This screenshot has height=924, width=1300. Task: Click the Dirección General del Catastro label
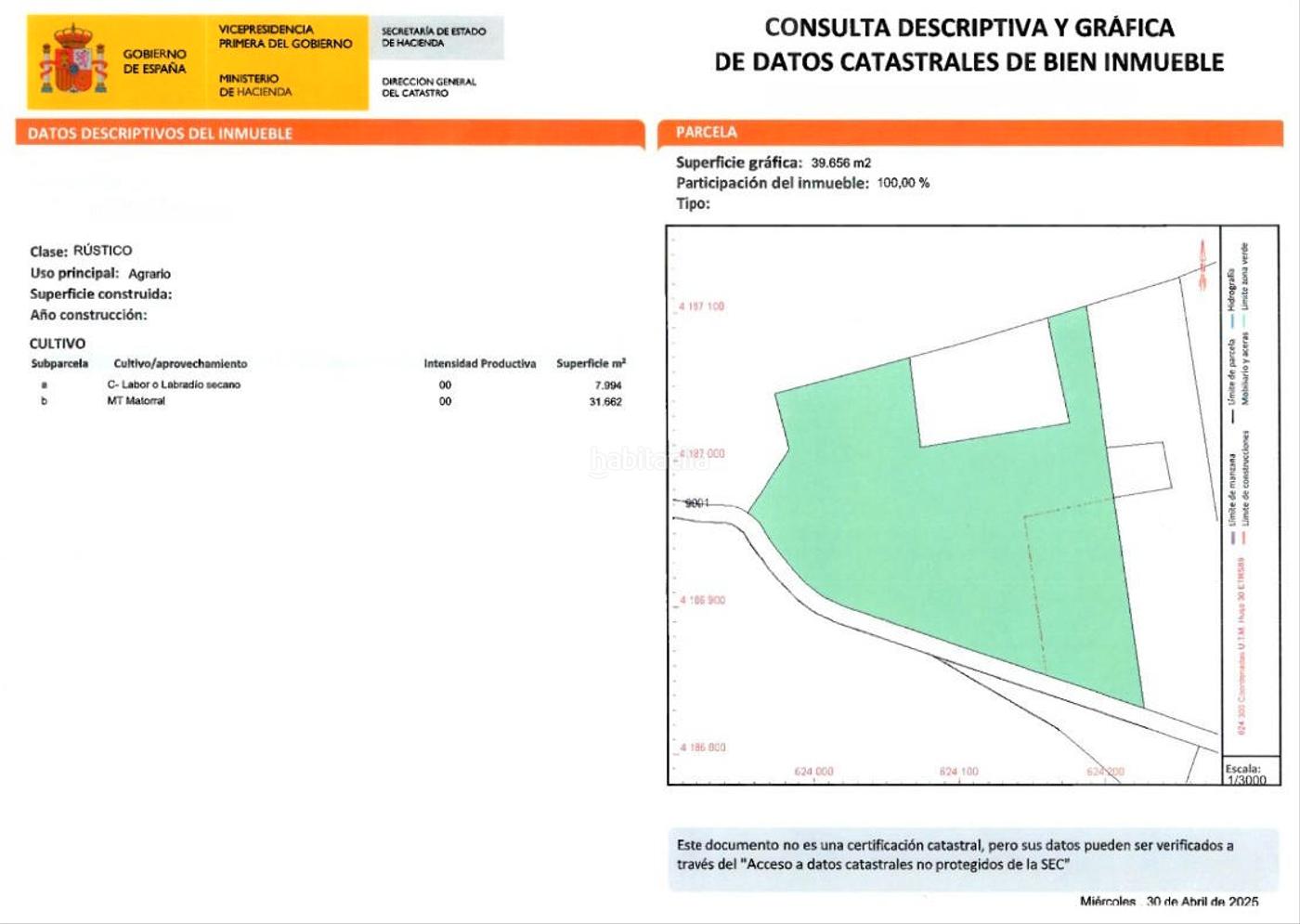click(x=428, y=87)
